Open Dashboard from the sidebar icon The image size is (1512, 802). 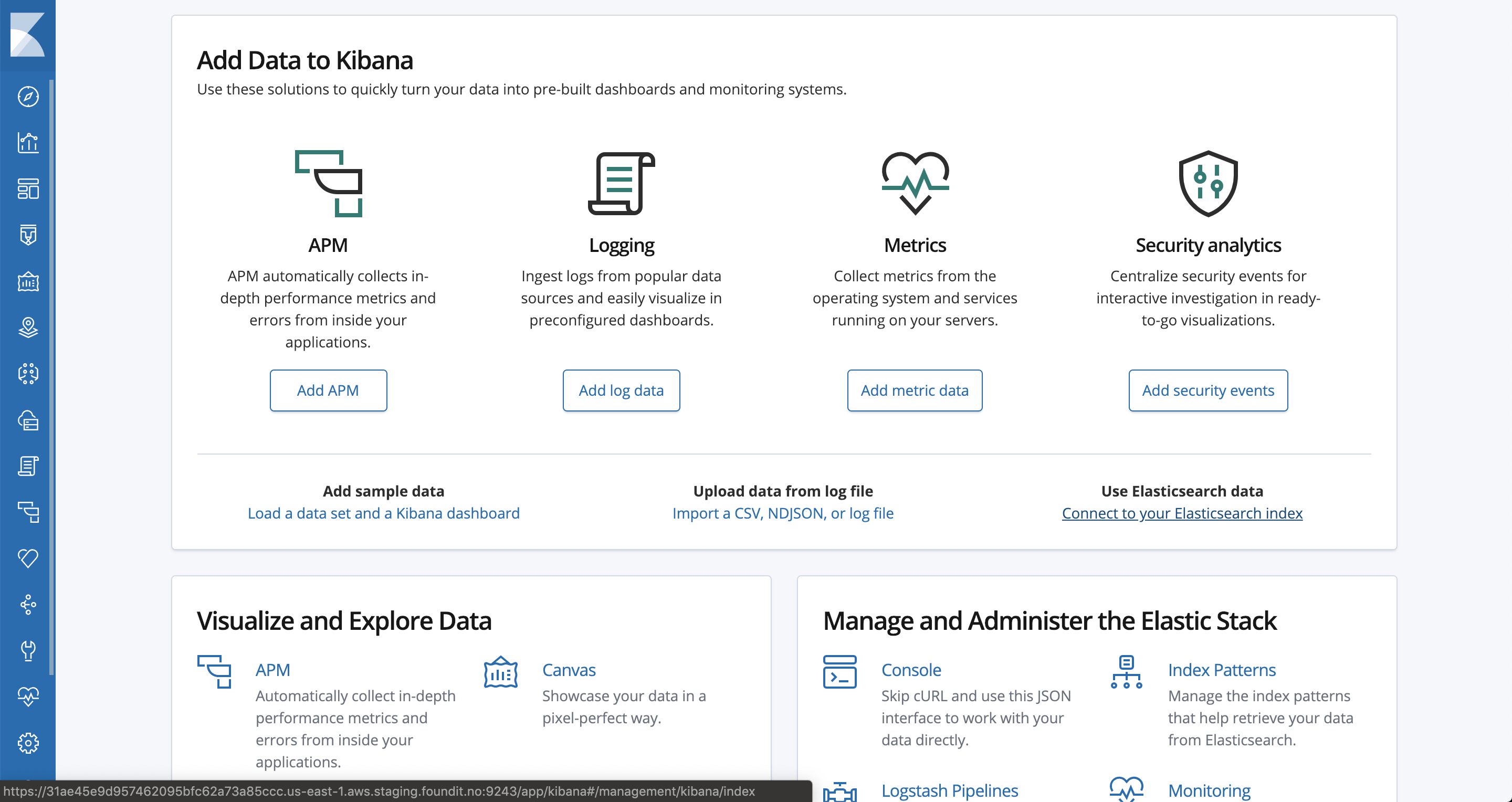click(x=28, y=189)
